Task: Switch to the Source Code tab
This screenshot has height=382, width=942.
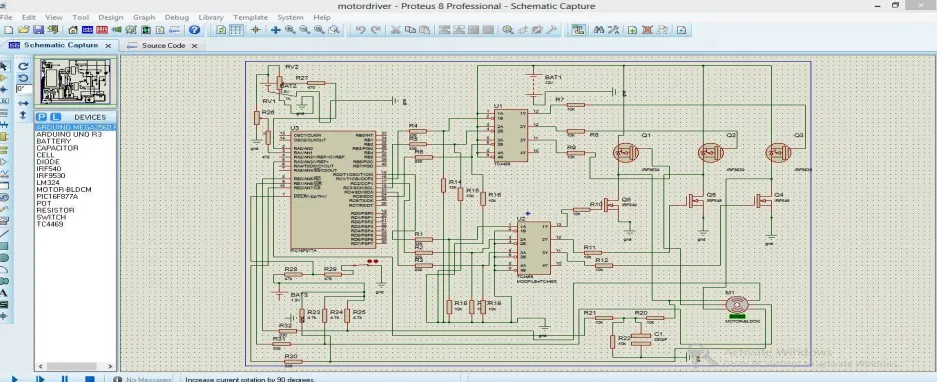Action: tap(163, 46)
